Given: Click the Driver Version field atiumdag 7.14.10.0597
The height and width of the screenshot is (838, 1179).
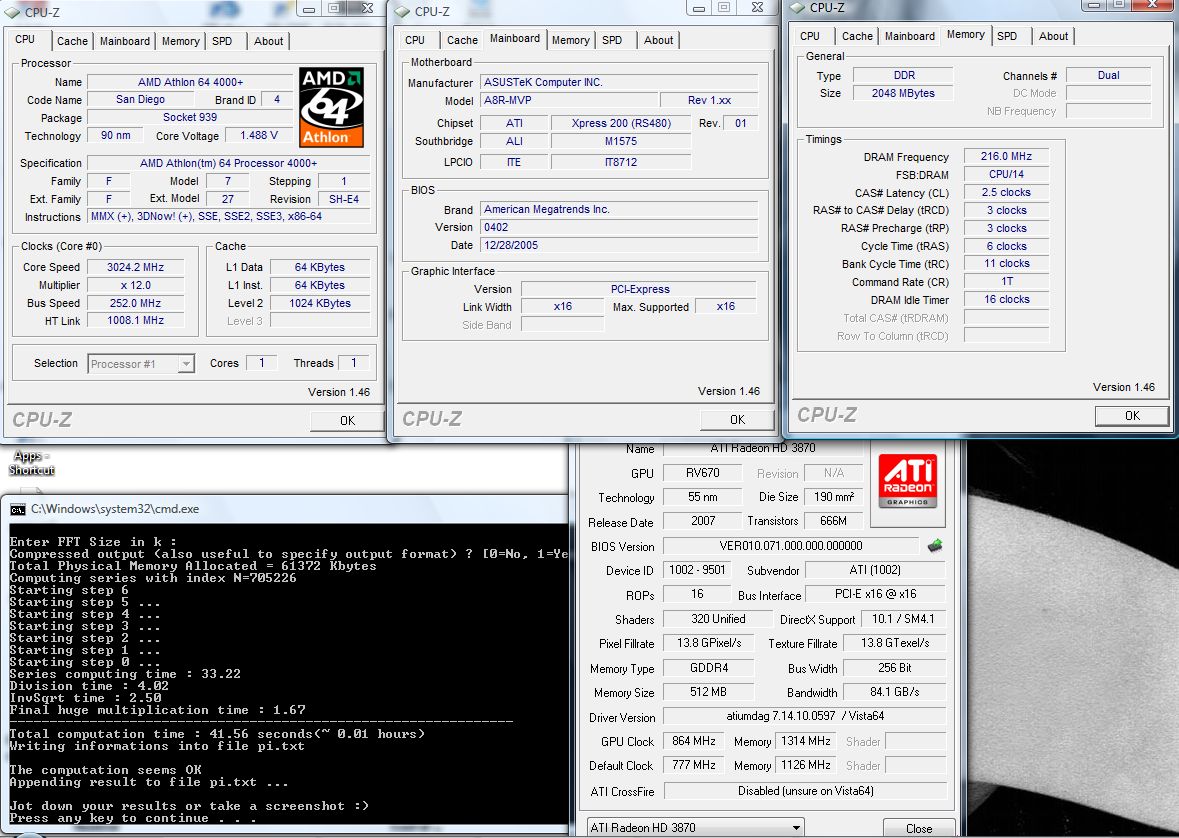Looking at the screenshot, I should click(805, 716).
